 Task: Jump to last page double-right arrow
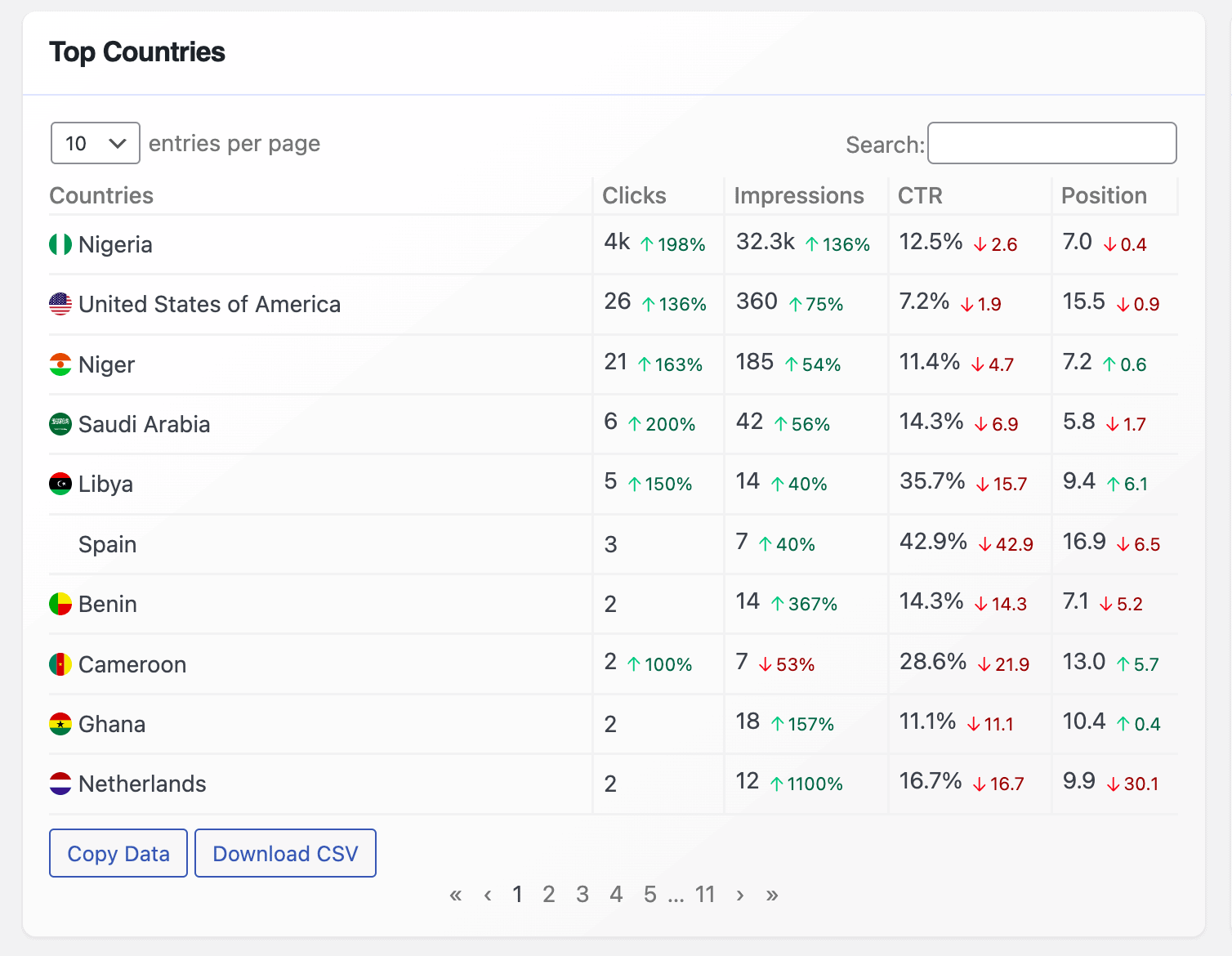(x=772, y=895)
